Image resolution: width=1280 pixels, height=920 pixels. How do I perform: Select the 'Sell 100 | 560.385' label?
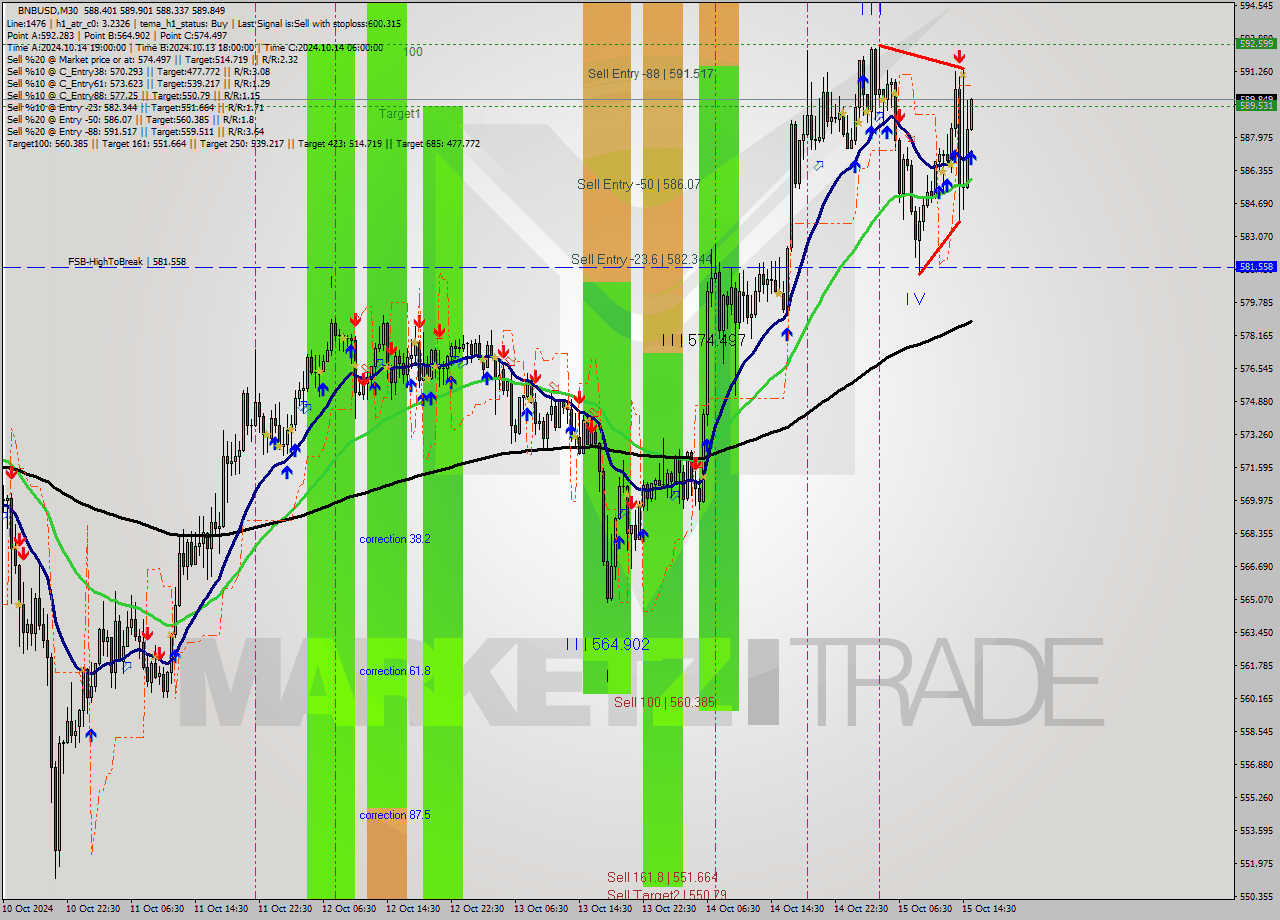[664, 703]
